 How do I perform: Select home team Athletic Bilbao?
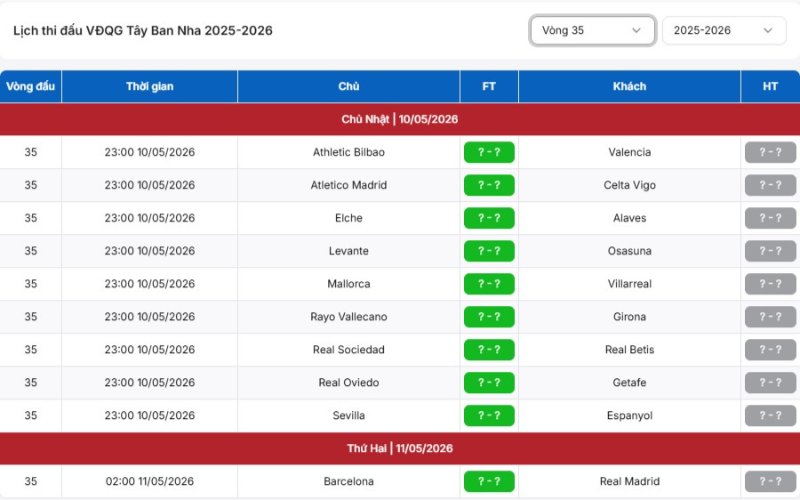tap(348, 152)
